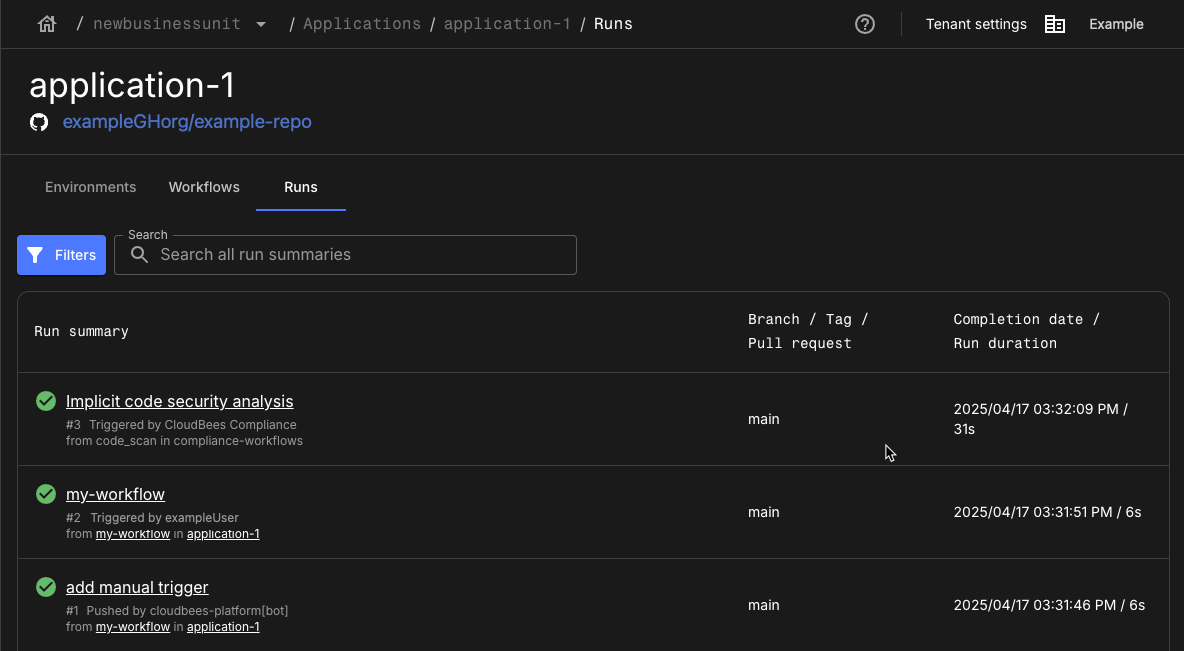Click the Example organization label

(x=1116, y=24)
